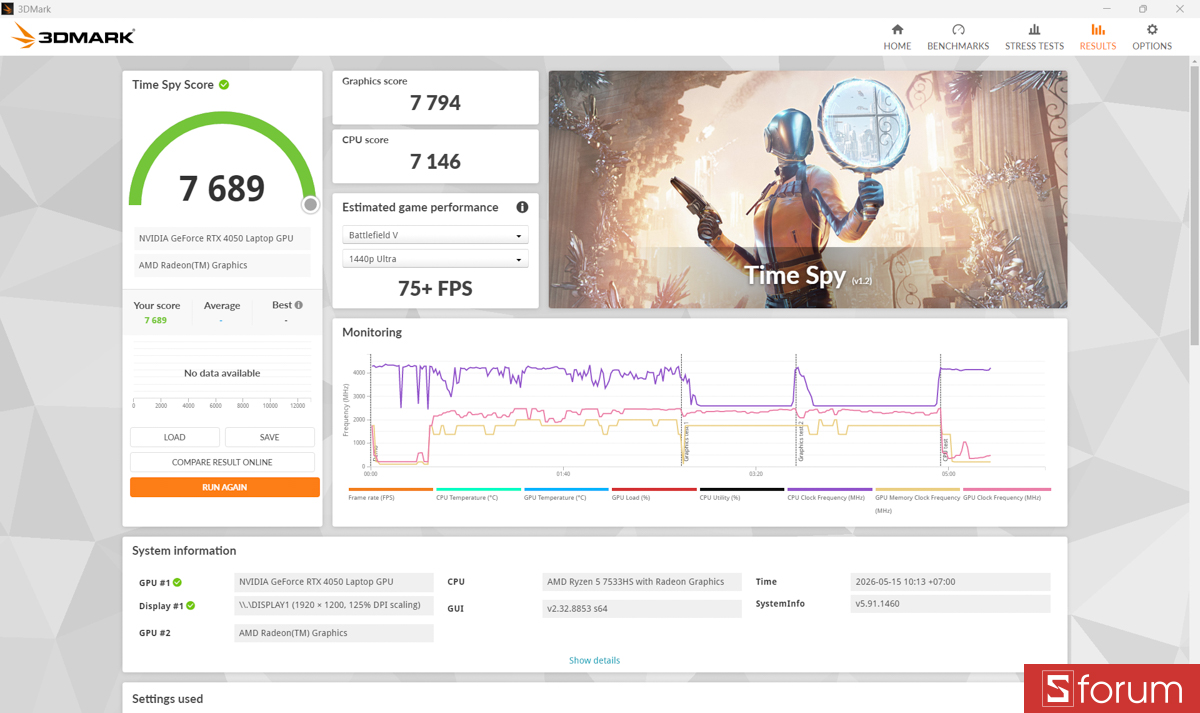
Task: Click the Graphics test 1 marker
Action: coord(685,444)
